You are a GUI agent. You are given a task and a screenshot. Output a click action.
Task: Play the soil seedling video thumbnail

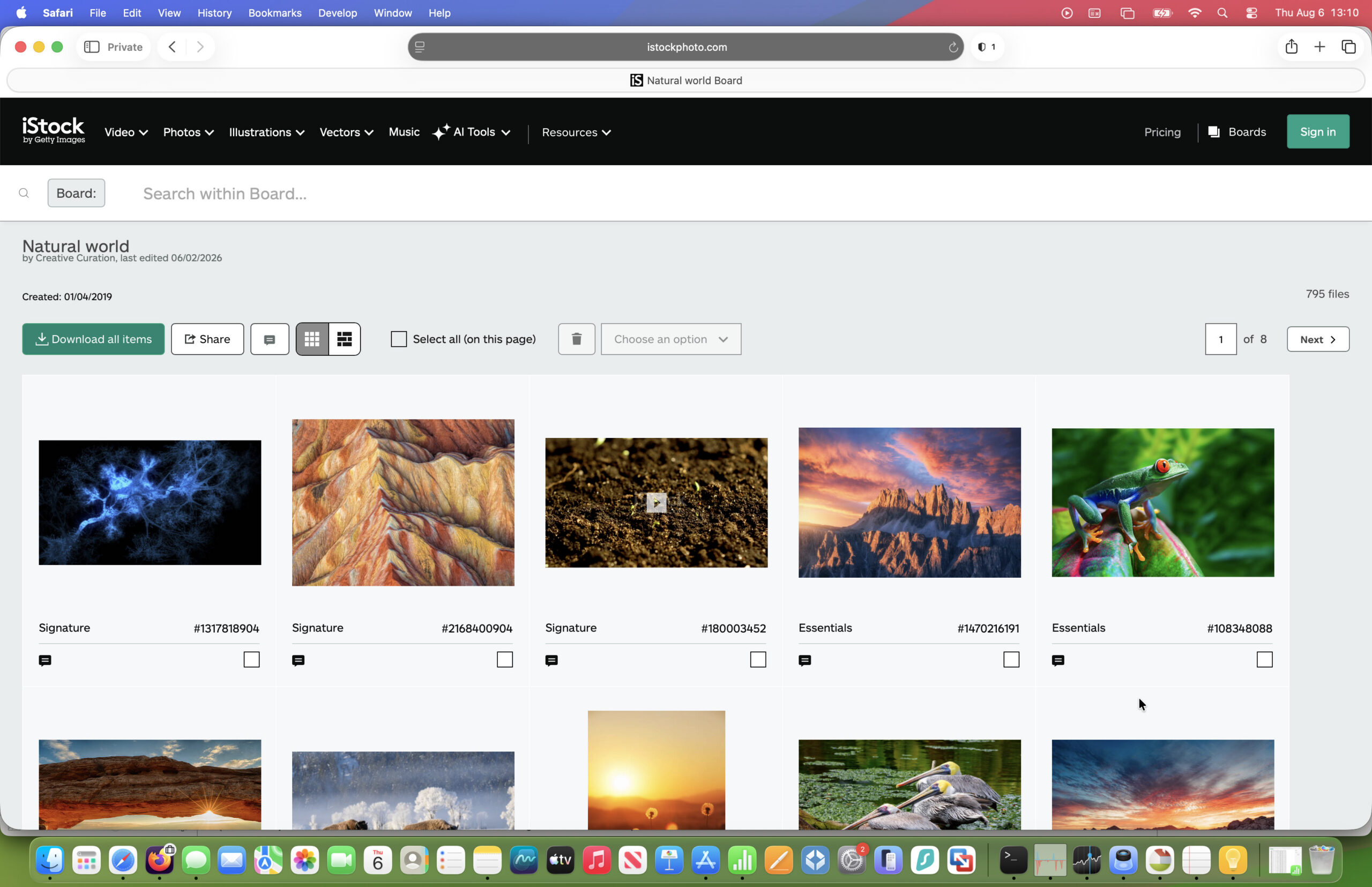click(x=656, y=502)
